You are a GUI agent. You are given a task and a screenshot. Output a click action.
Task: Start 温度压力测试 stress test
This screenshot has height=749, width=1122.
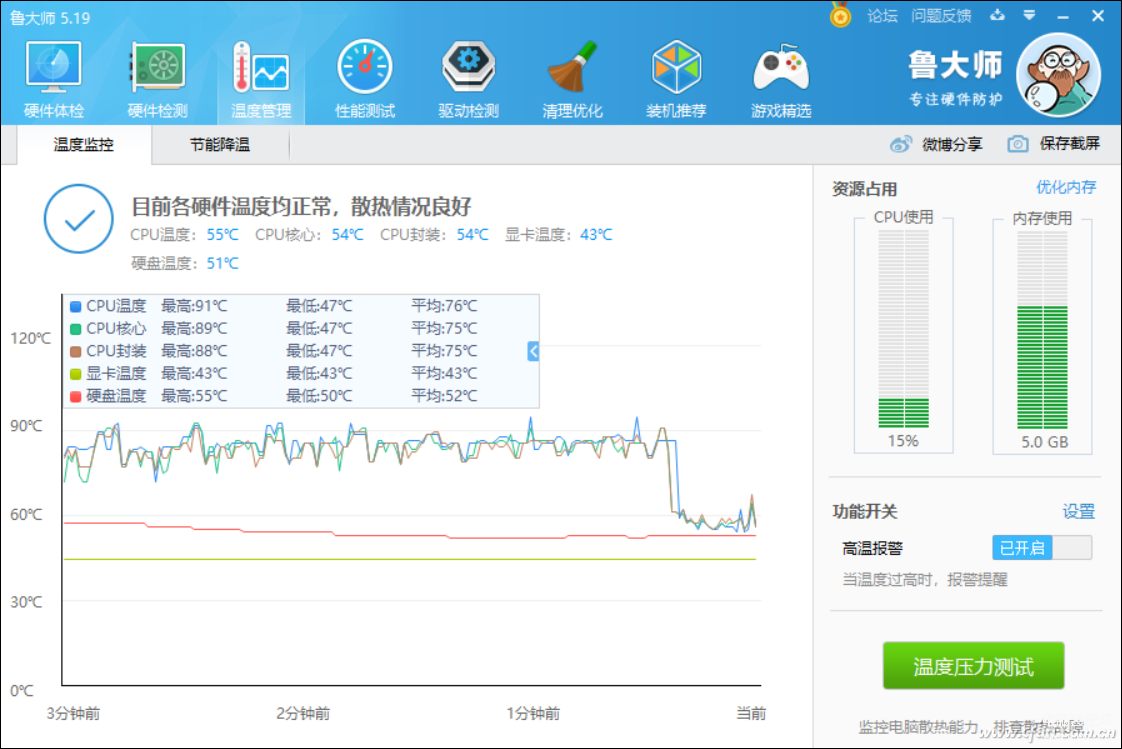click(973, 666)
